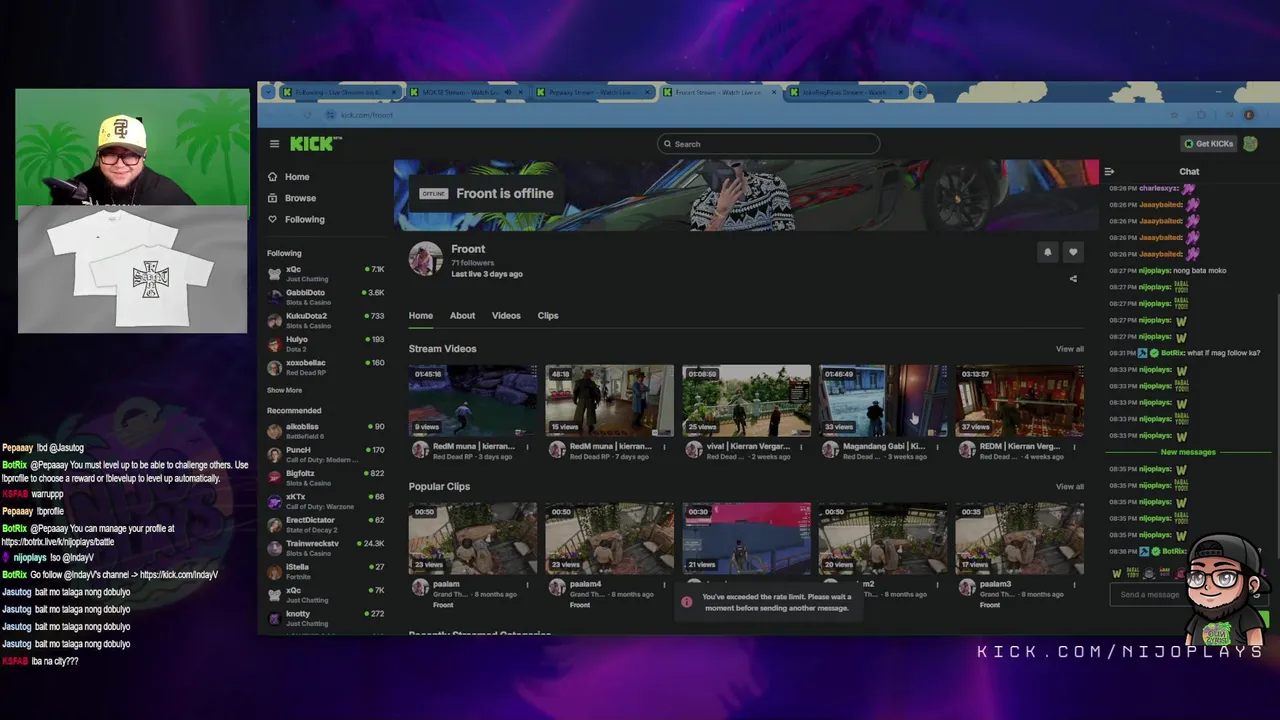
Task: Open options menu for paalam clip
Action: coord(527,585)
